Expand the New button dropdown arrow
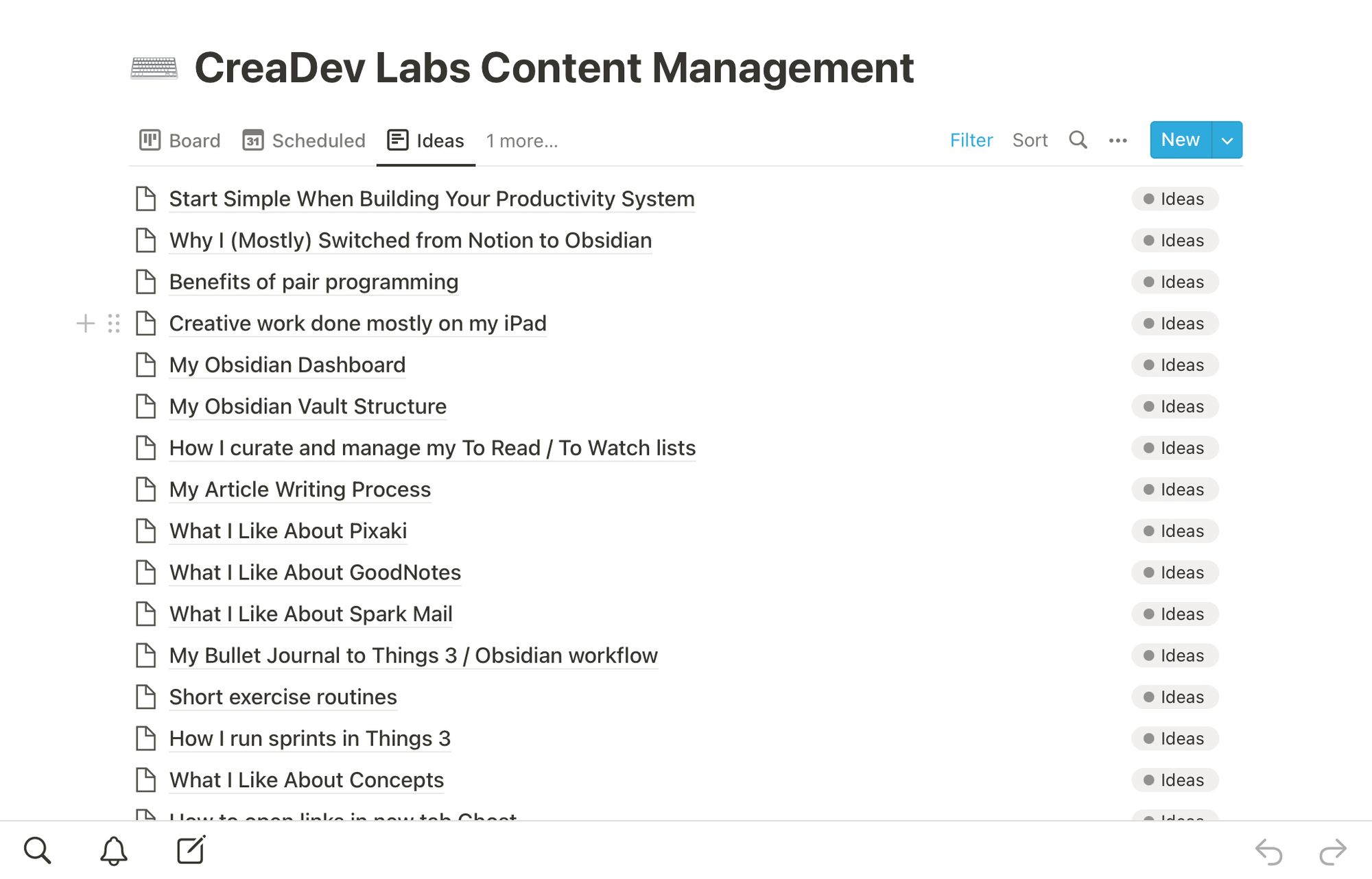Viewport: 1372px width, 879px height. (1227, 140)
